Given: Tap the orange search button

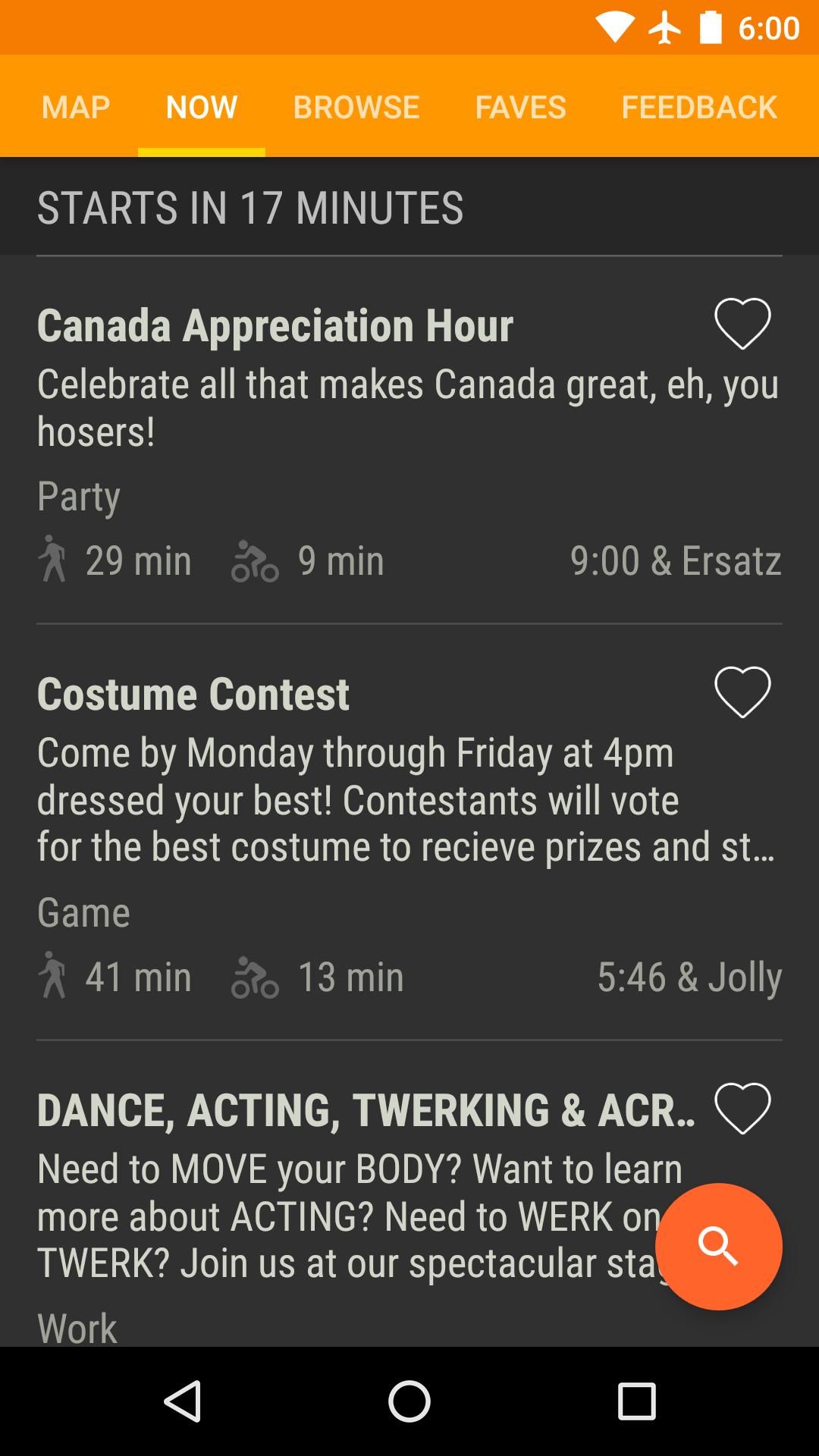Looking at the screenshot, I should point(718,1247).
